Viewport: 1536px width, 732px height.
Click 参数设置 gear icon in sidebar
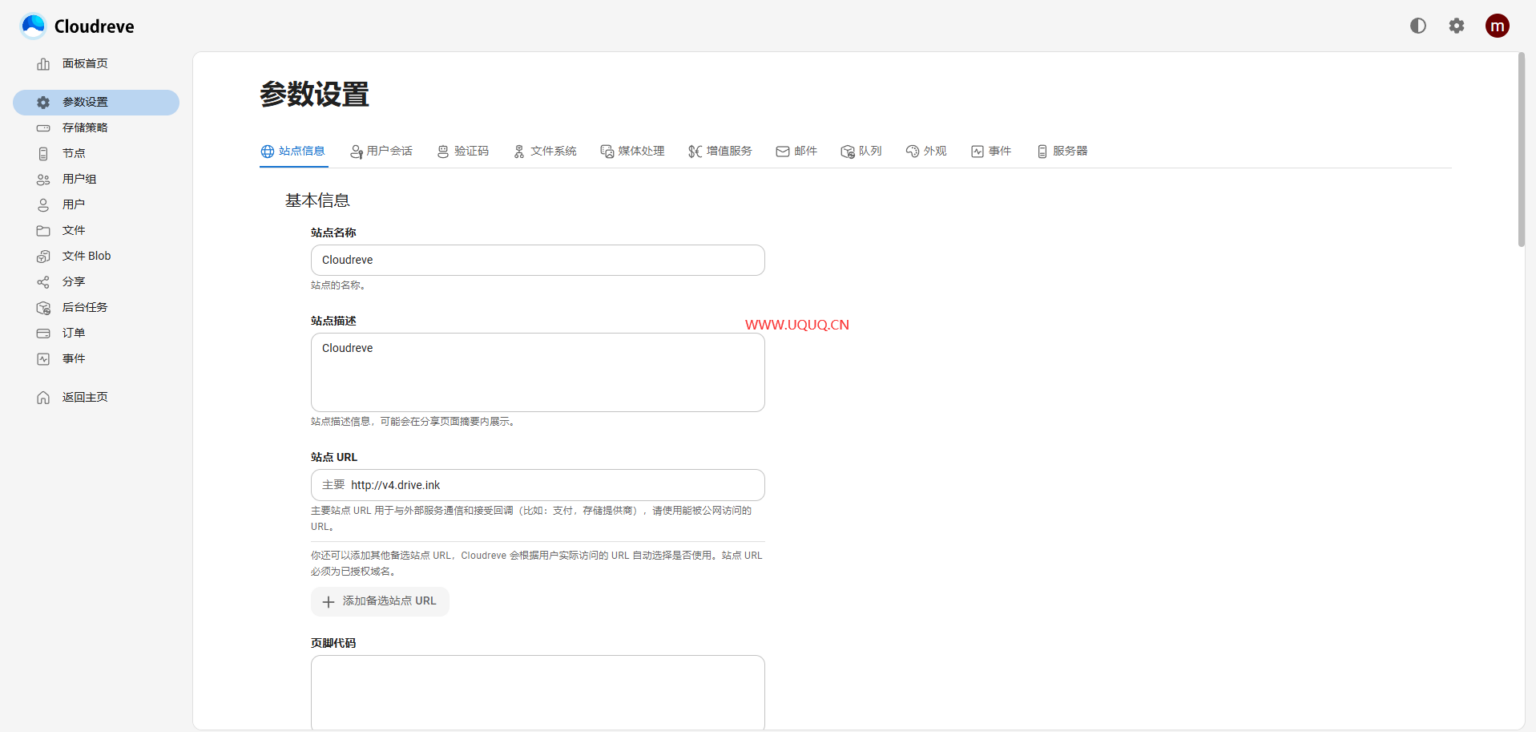pyautogui.click(x=43, y=102)
